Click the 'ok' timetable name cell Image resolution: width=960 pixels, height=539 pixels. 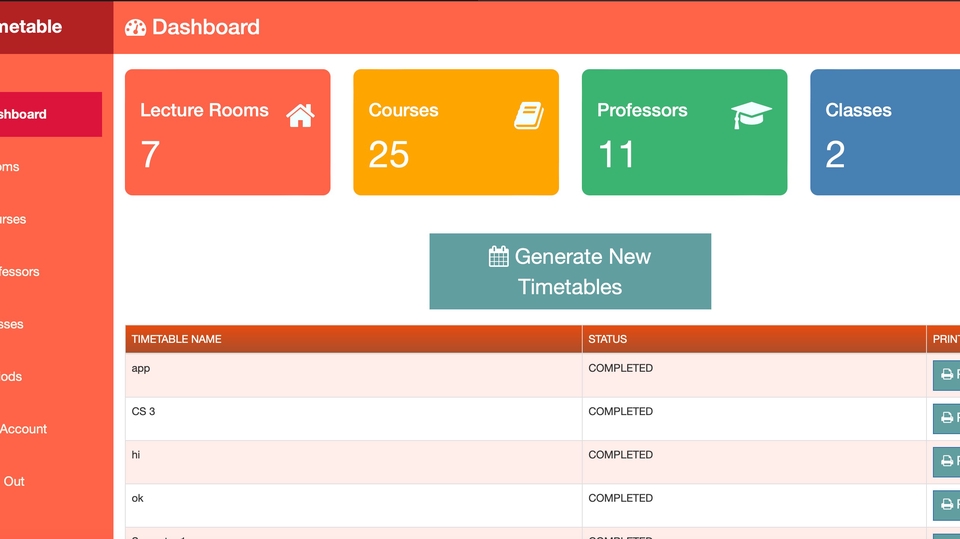354,506
